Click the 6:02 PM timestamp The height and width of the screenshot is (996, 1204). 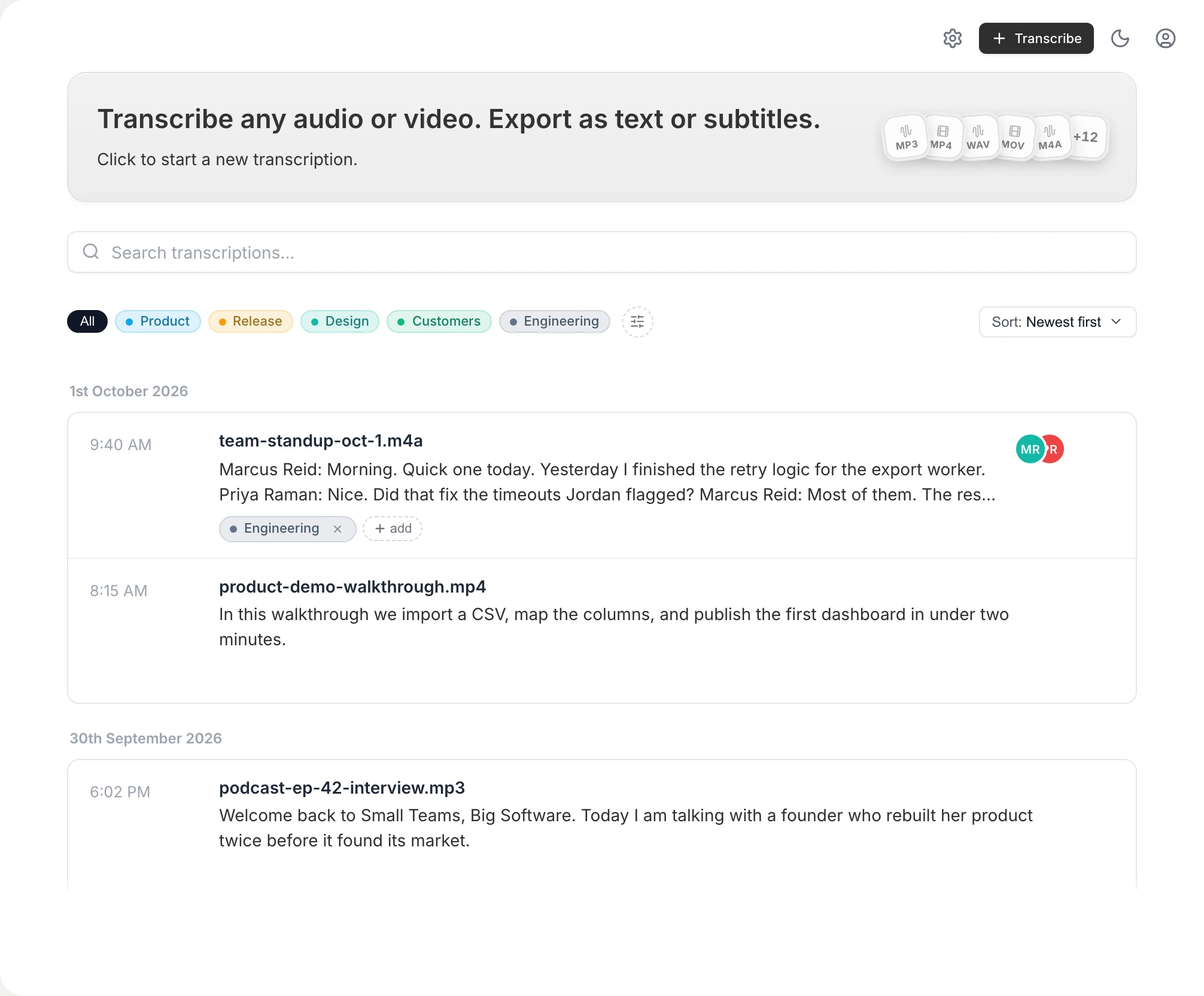click(120, 792)
